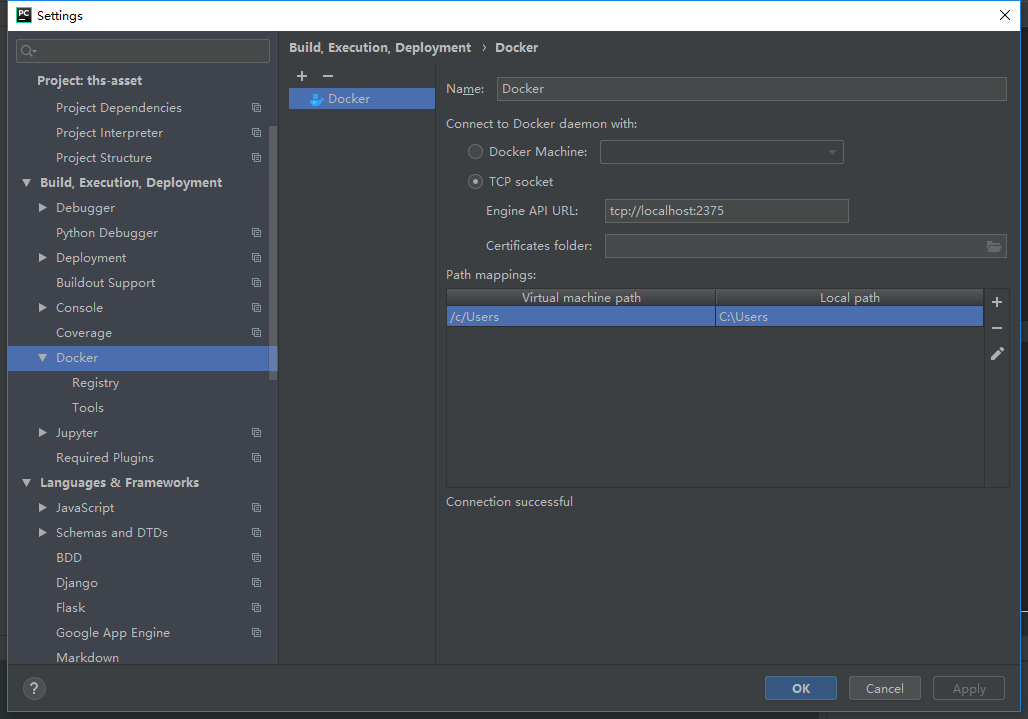This screenshot has width=1028, height=719.
Task: Open the Markdown settings page
Action: [87, 657]
